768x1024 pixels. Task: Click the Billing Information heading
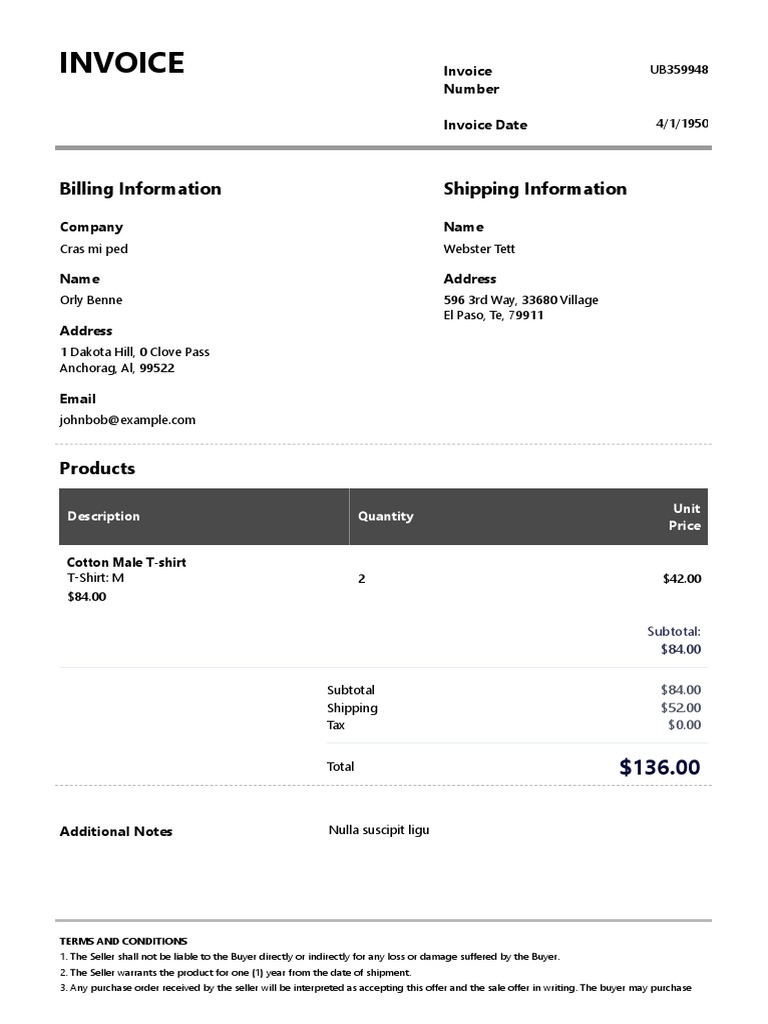click(x=140, y=189)
